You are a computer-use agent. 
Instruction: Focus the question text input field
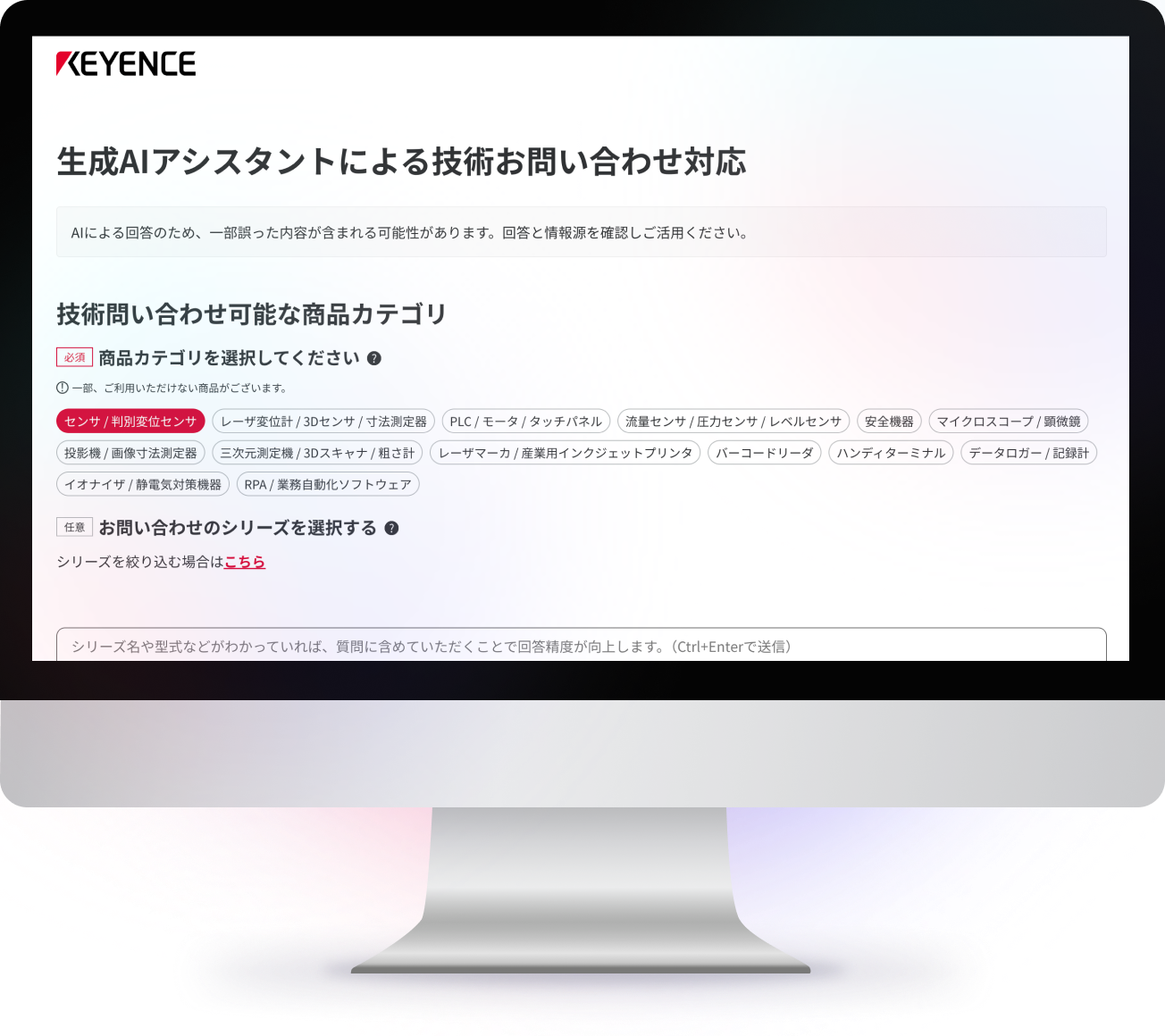pyautogui.click(x=581, y=646)
